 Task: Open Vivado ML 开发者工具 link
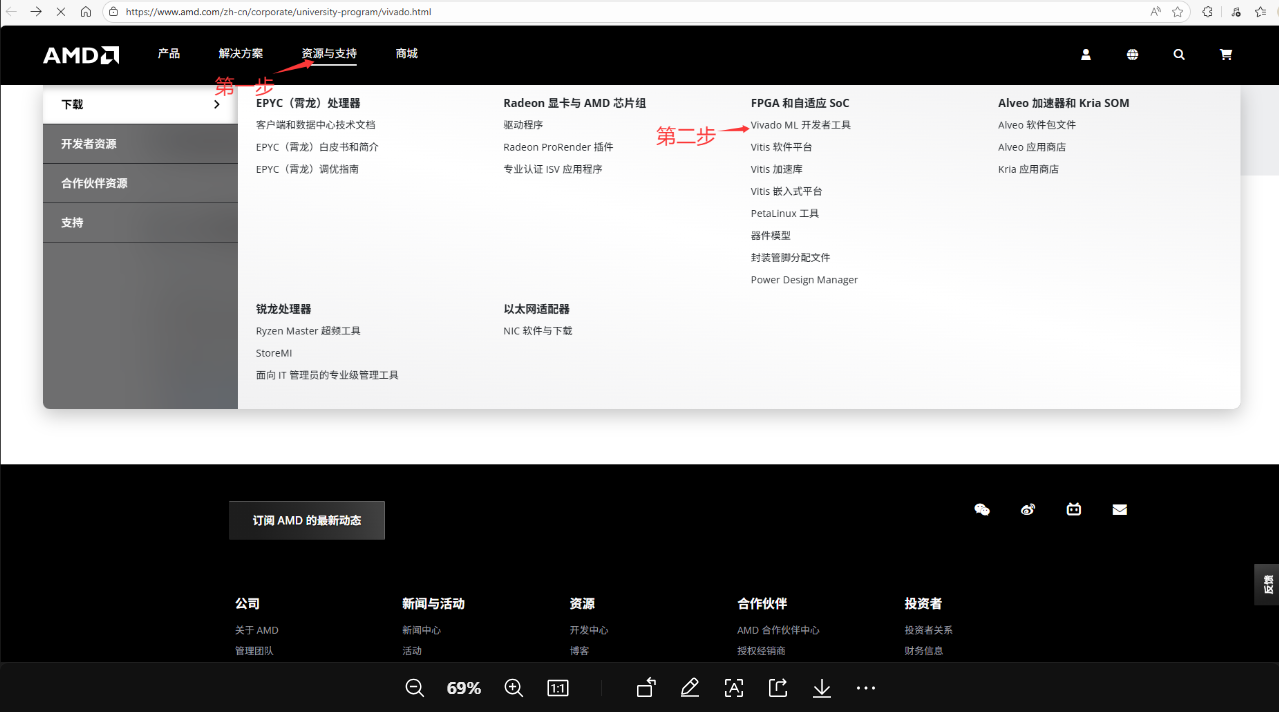pos(801,125)
